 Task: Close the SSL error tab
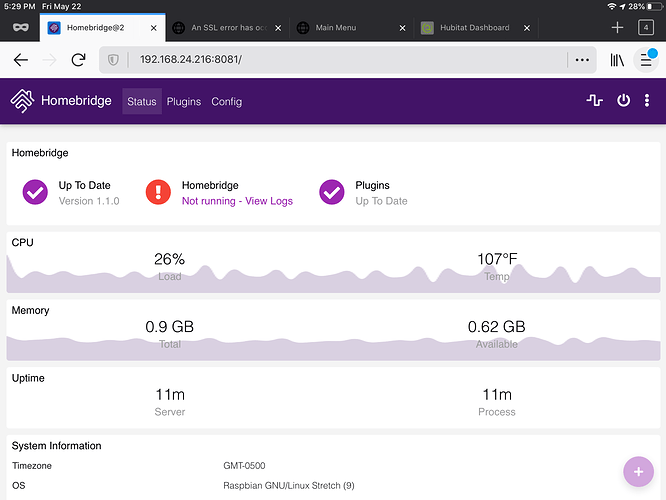[x=278, y=28]
